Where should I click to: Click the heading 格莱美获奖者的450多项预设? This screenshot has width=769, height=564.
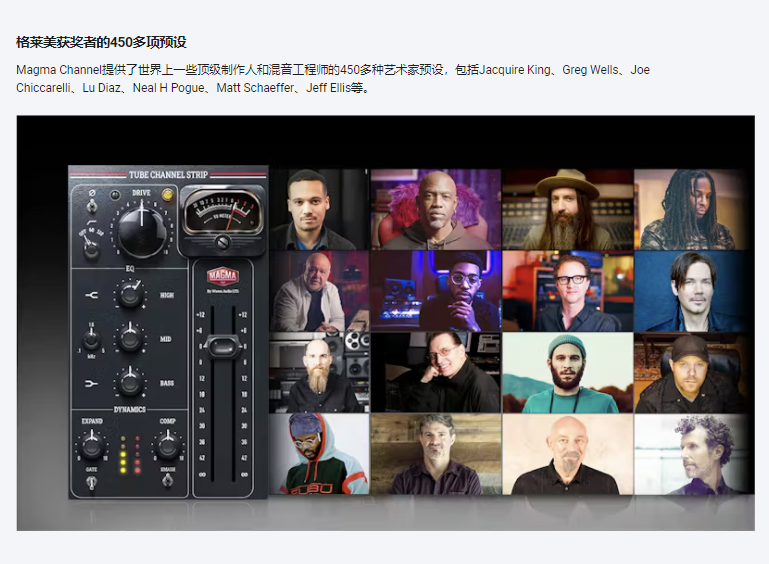click(x=102, y=42)
